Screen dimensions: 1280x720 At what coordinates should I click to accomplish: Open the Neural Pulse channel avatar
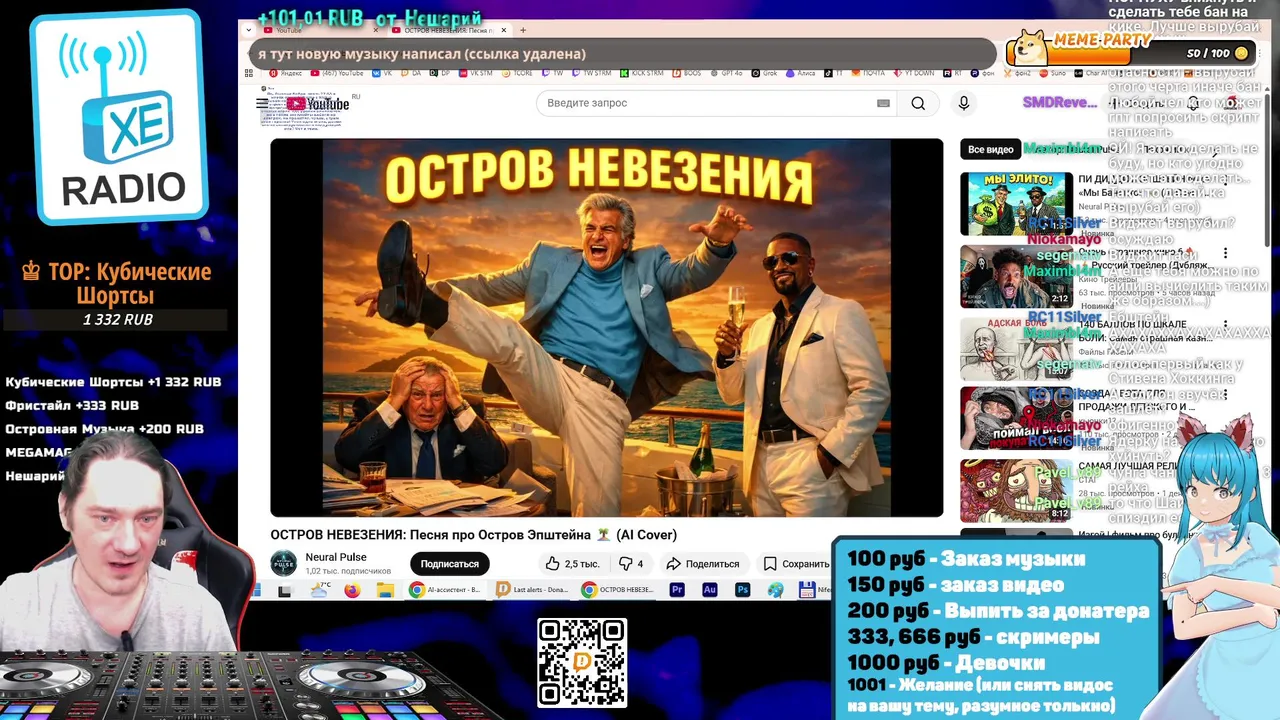point(284,563)
